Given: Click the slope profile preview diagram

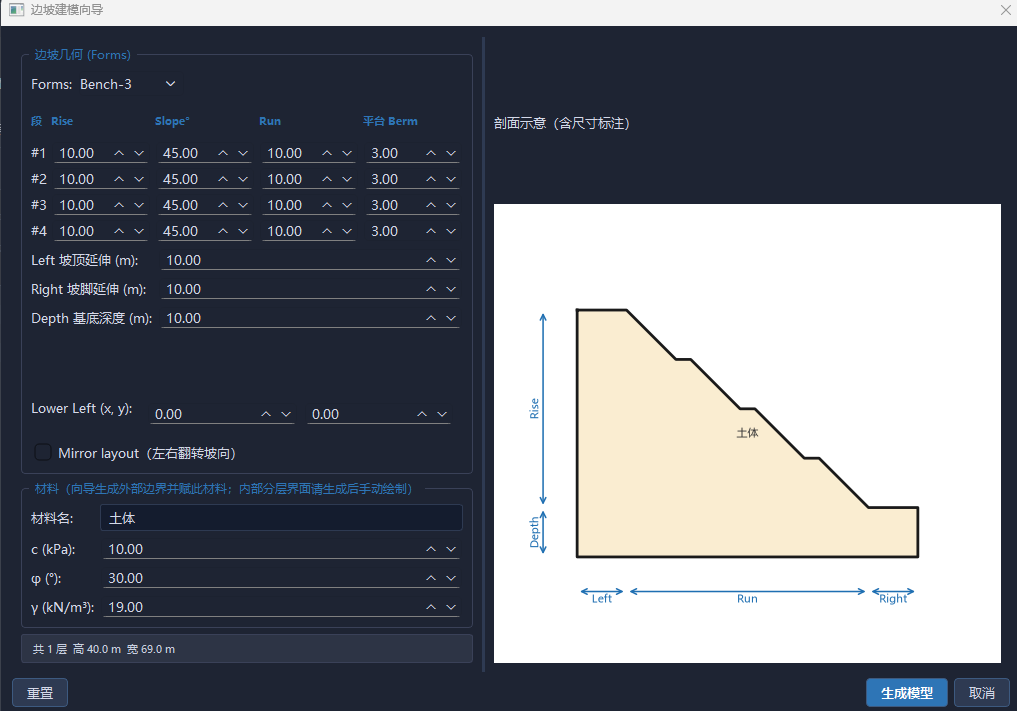Looking at the screenshot, I should (747, 433).
